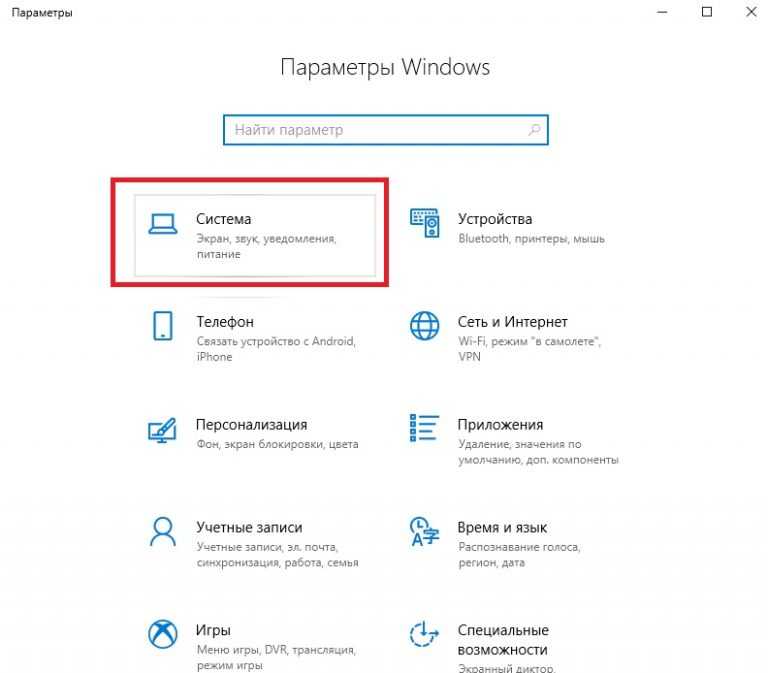
Task: Click the Время и язык clock icon
Action: pyautogui.click(x=424, y=531)
